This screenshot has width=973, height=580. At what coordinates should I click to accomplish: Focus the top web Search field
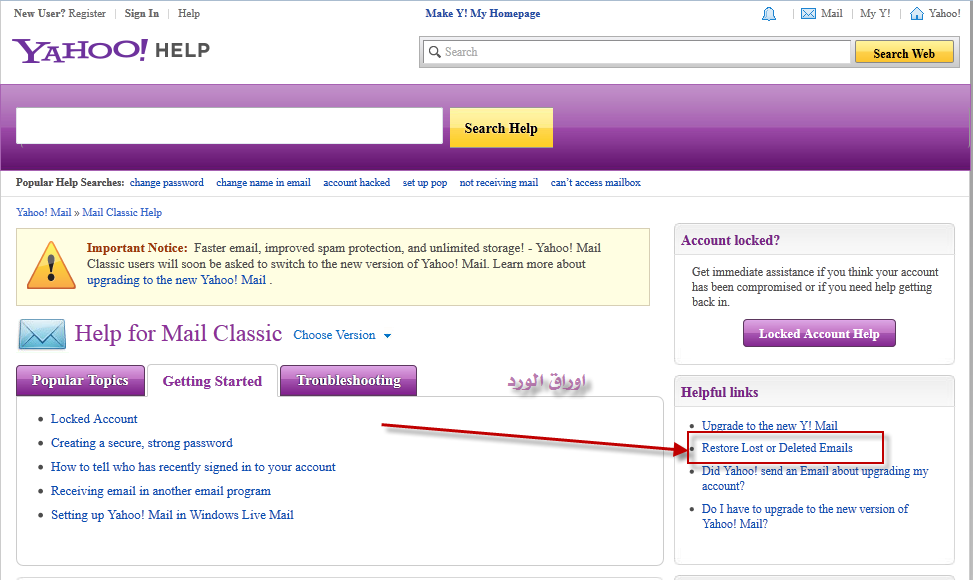coord(636,52)
